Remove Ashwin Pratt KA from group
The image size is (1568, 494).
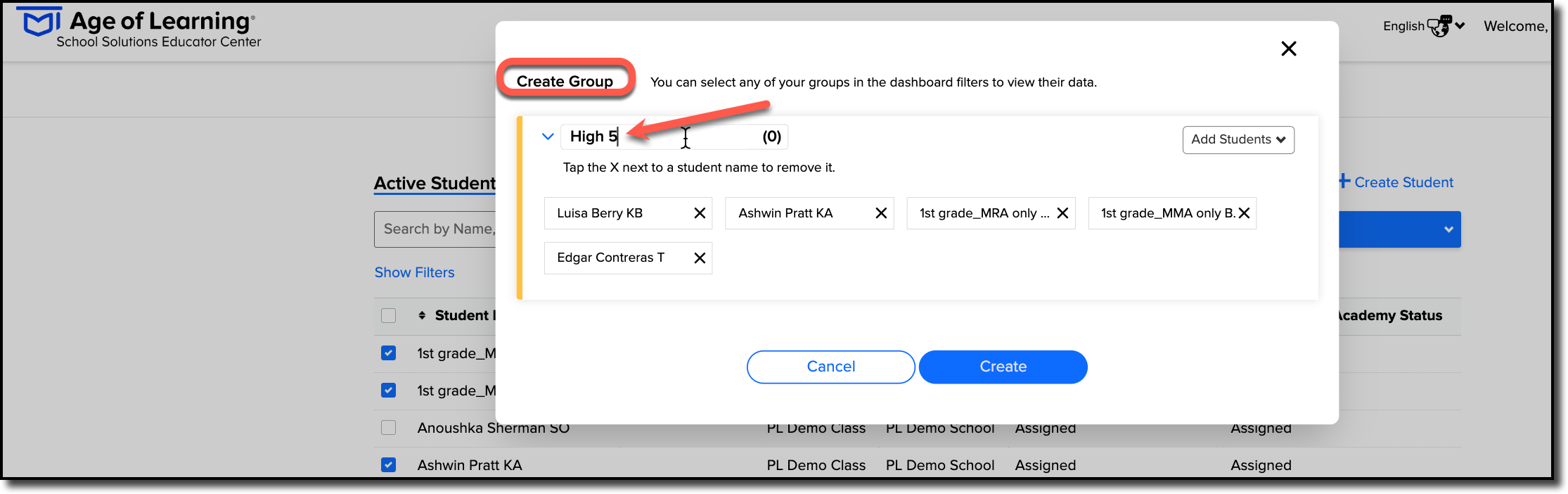click(x=881, y=213)
